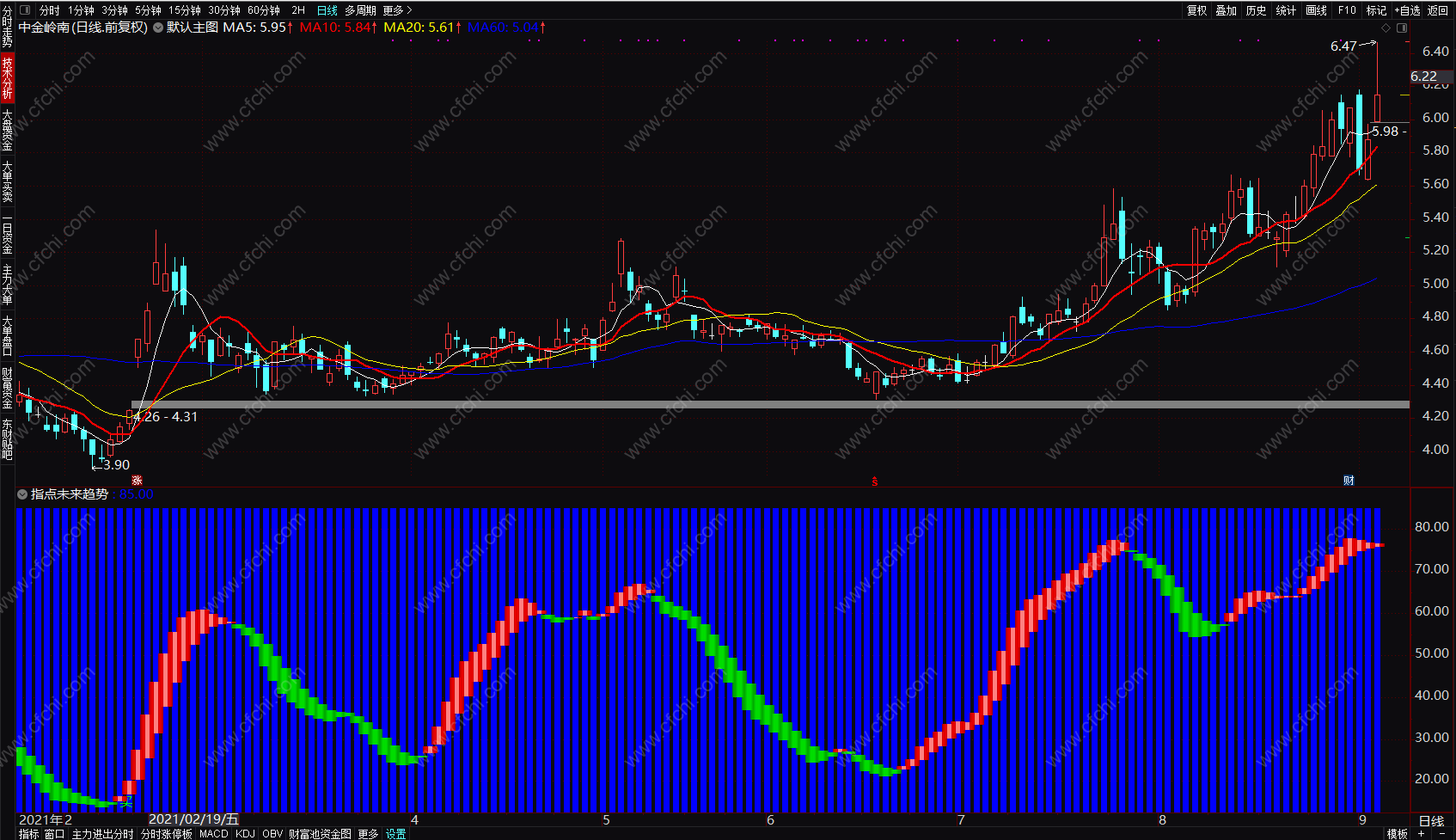Click the 3.90 low price label
Image resolution: width=1456 pixels, height=840 pixels.
coord(116,465)
